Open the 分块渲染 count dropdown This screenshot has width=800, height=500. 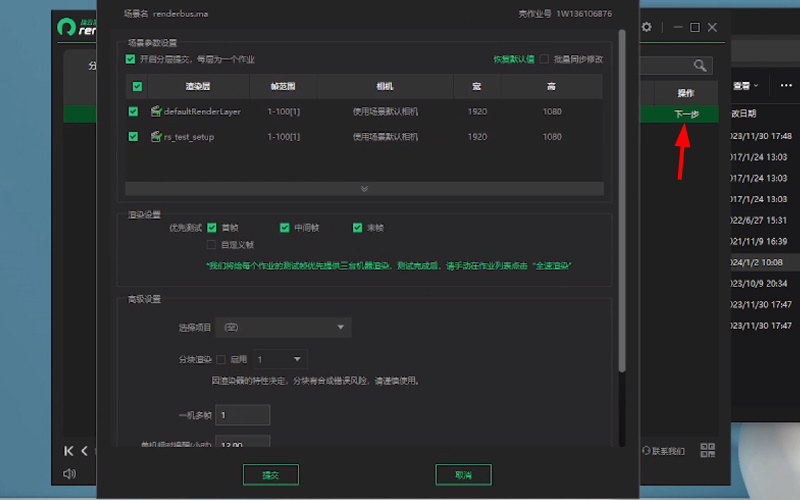pyautogui.click(x=280, y=358)
